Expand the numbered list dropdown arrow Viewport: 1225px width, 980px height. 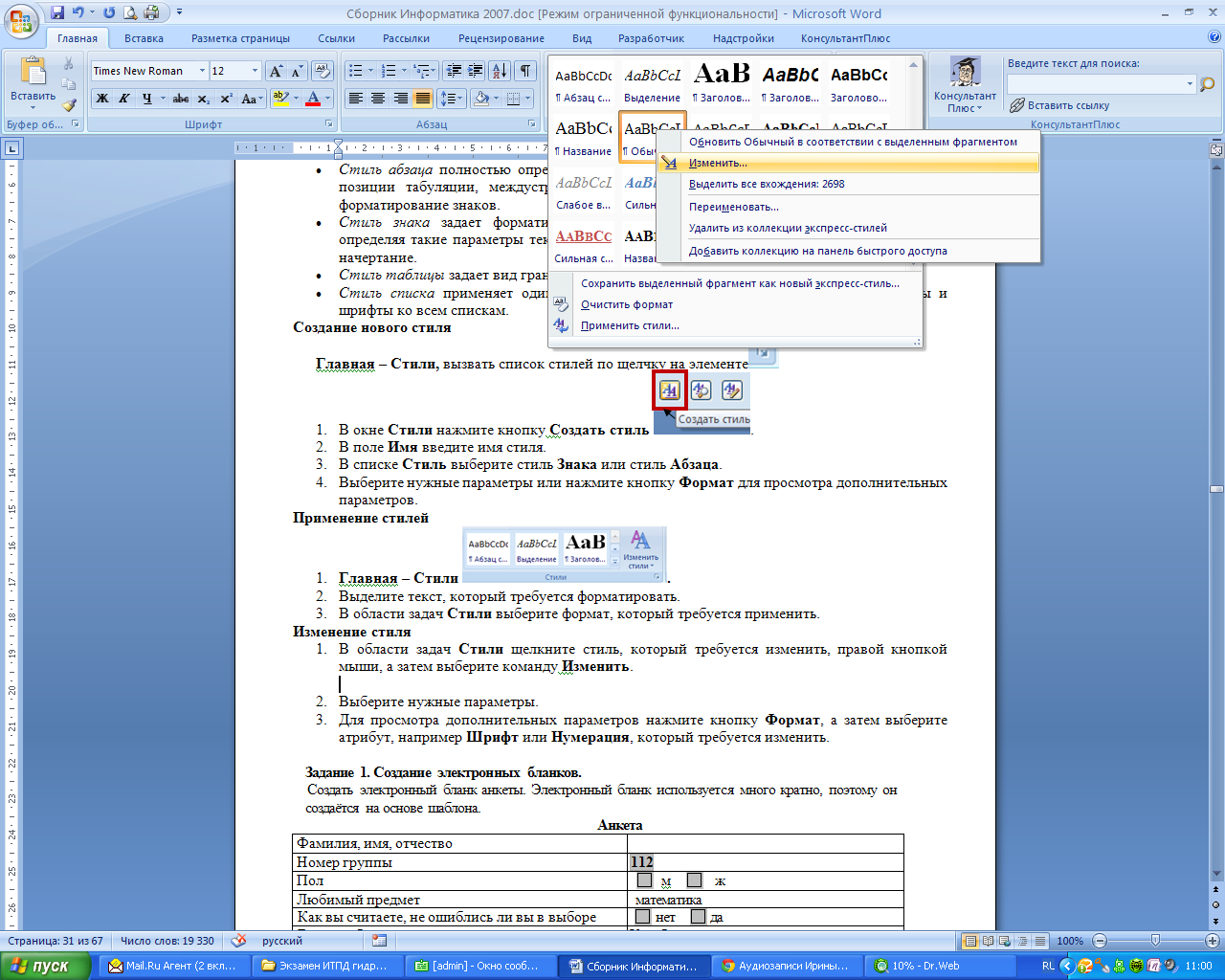405,71
